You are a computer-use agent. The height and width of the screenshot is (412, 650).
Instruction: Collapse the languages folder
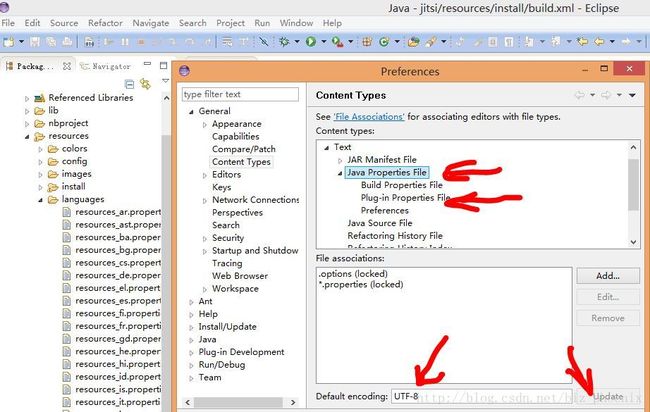tap(40, 200)
